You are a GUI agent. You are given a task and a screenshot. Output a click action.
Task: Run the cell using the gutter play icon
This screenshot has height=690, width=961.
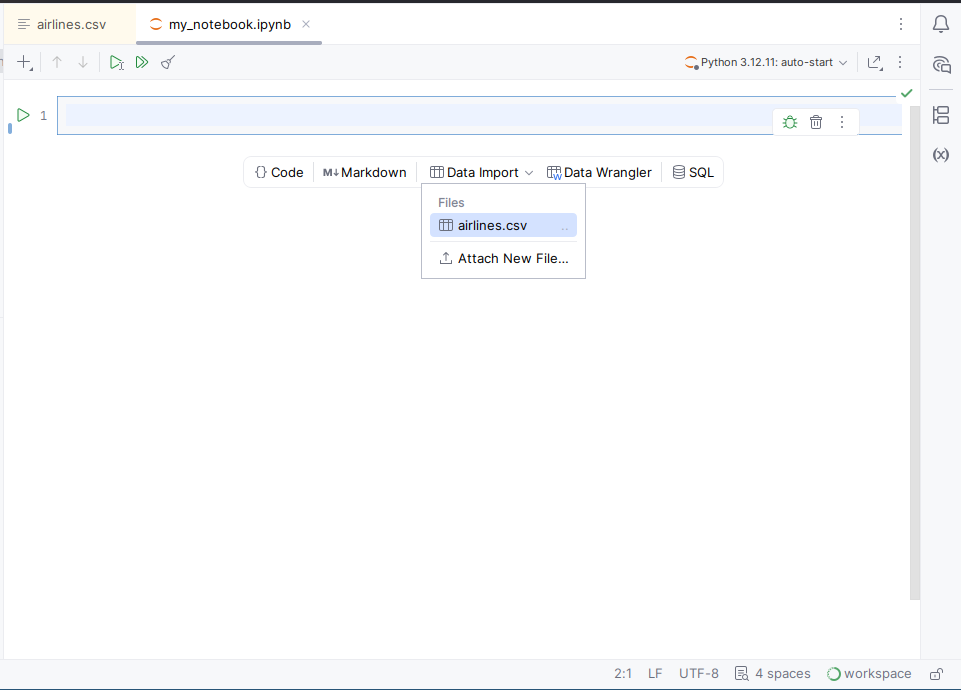pos(23,116)
